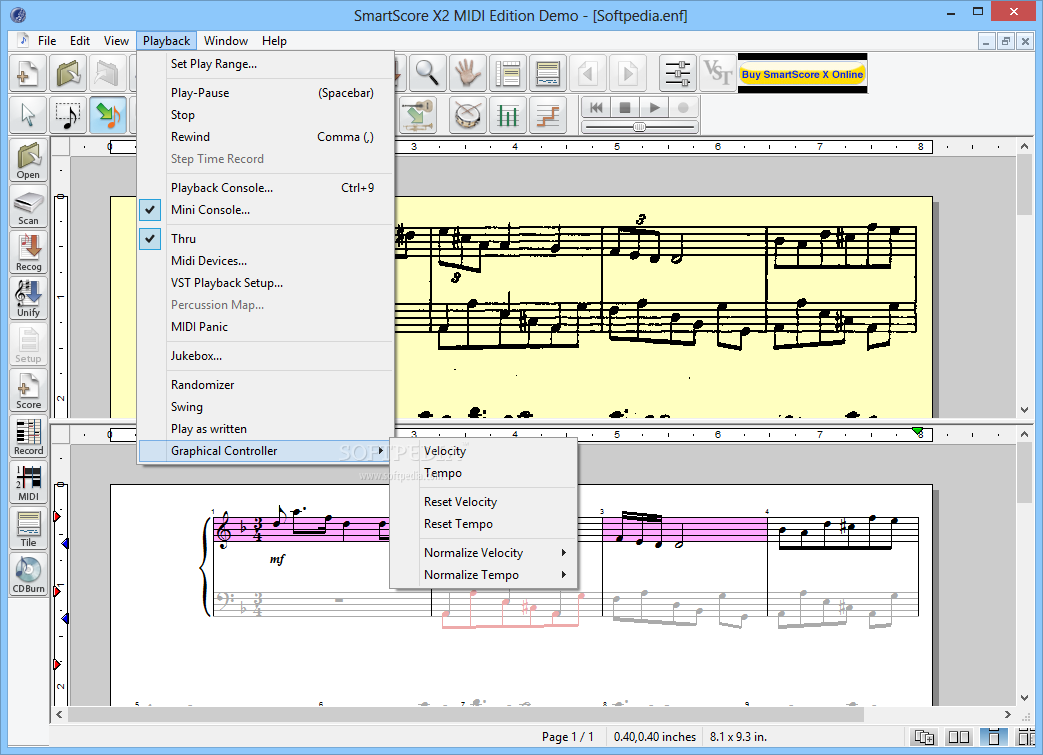Open the Playback menu
This screenshot has width=1043, height=755.
[x=166, y=41]
